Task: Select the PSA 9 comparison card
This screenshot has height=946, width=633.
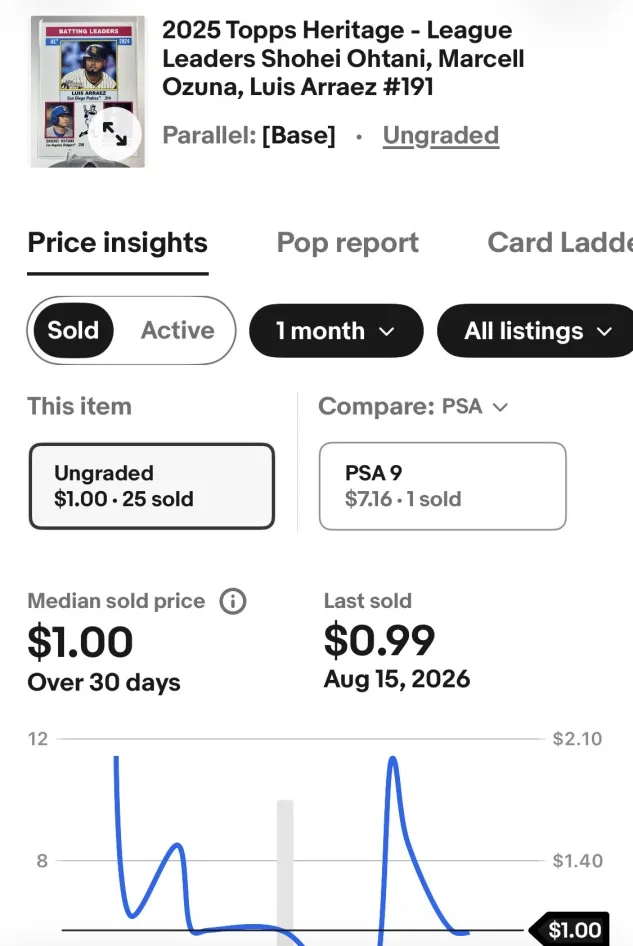Action: pyautogui.click(x=442, y=486)
